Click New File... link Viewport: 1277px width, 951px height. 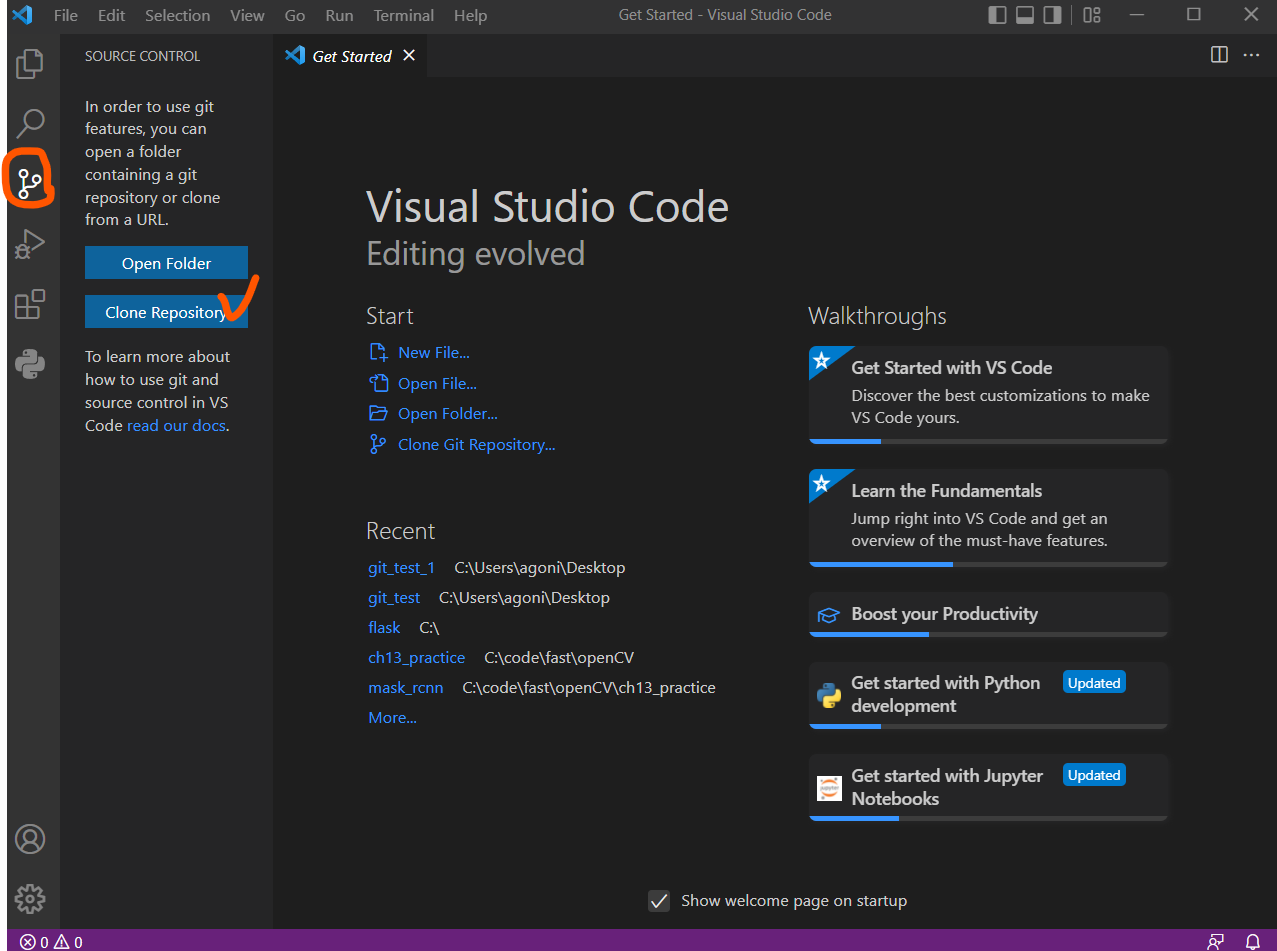pos(434,352)
